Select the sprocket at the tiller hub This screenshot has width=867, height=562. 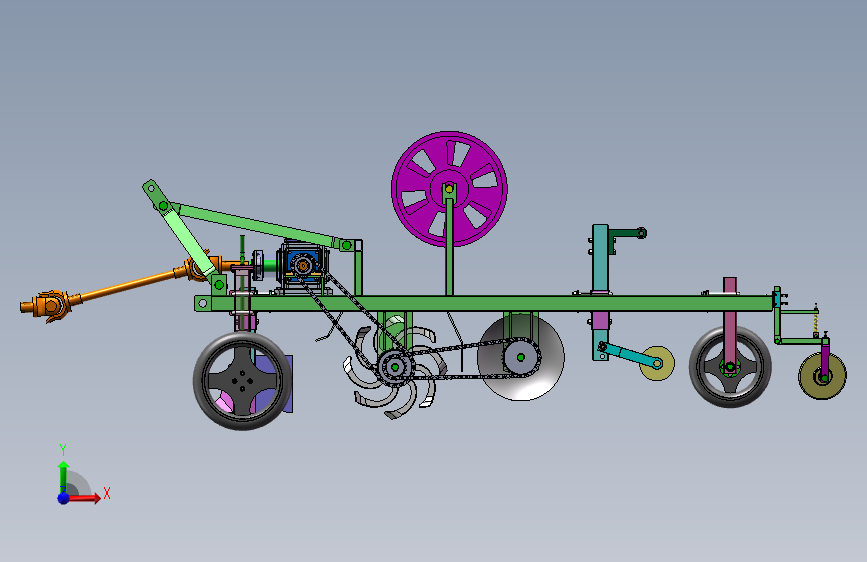tap(395, 367)
